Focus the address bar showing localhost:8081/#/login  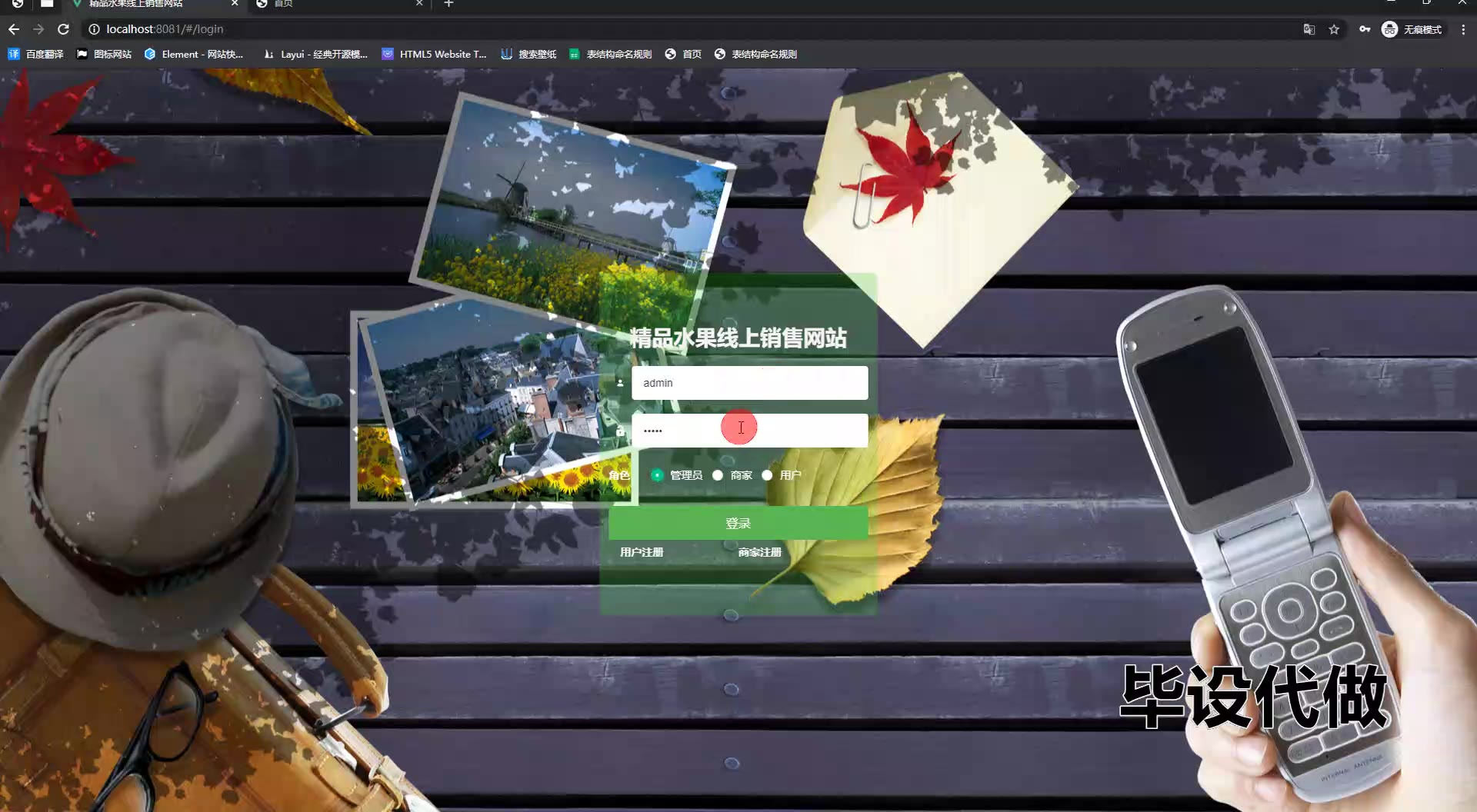692,29
